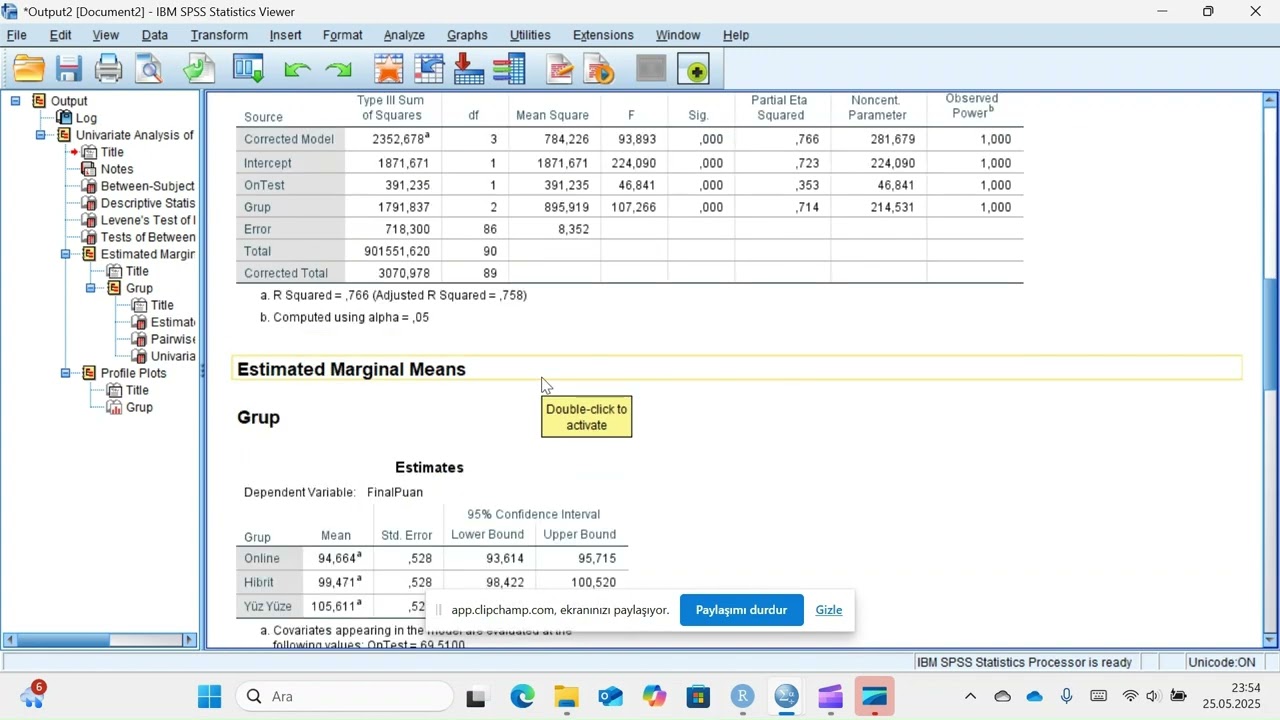Click output pane vertical scrollbar up arrow
This screenshot has height=720, width=1280.
coord(1271,99)
